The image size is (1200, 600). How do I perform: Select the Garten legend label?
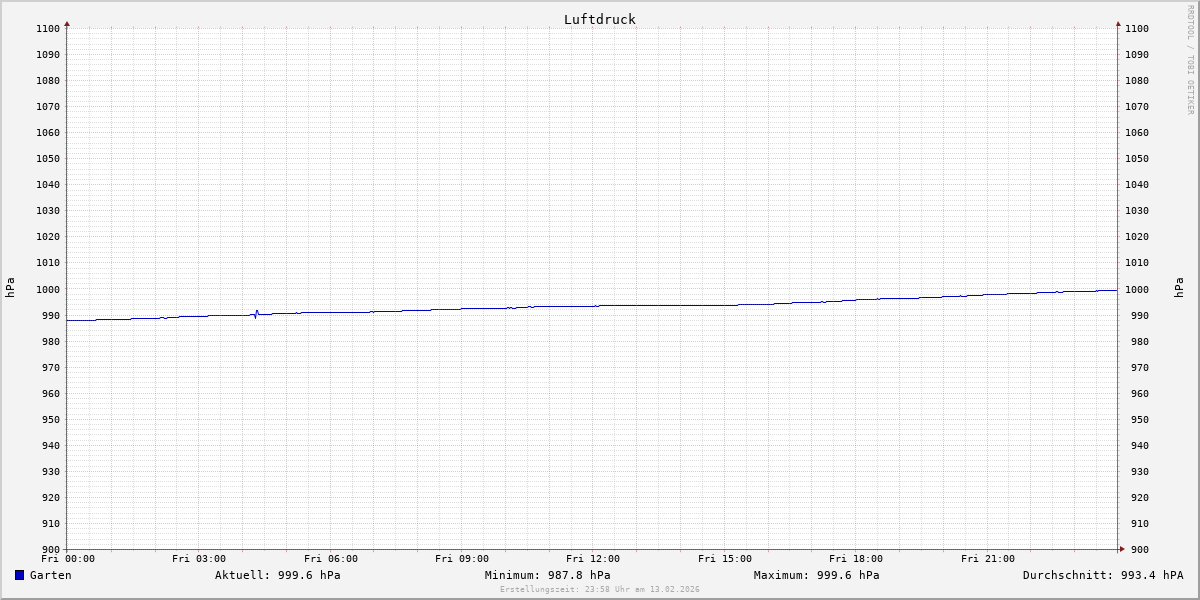pos(50,575)
